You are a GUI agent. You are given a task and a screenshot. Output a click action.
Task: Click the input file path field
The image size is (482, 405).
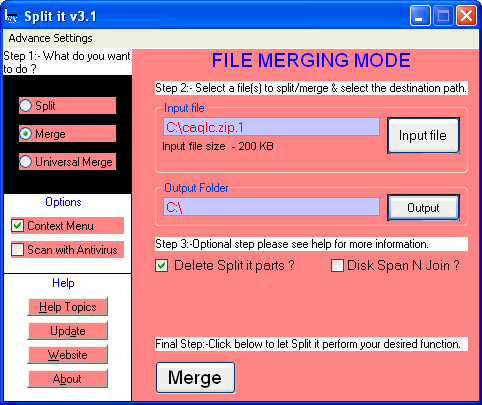pos(271,127)
